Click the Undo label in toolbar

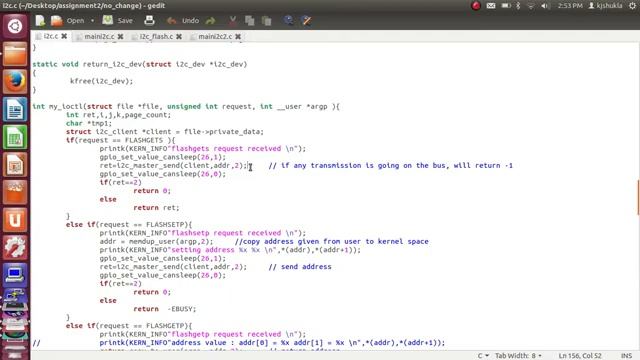190,20
